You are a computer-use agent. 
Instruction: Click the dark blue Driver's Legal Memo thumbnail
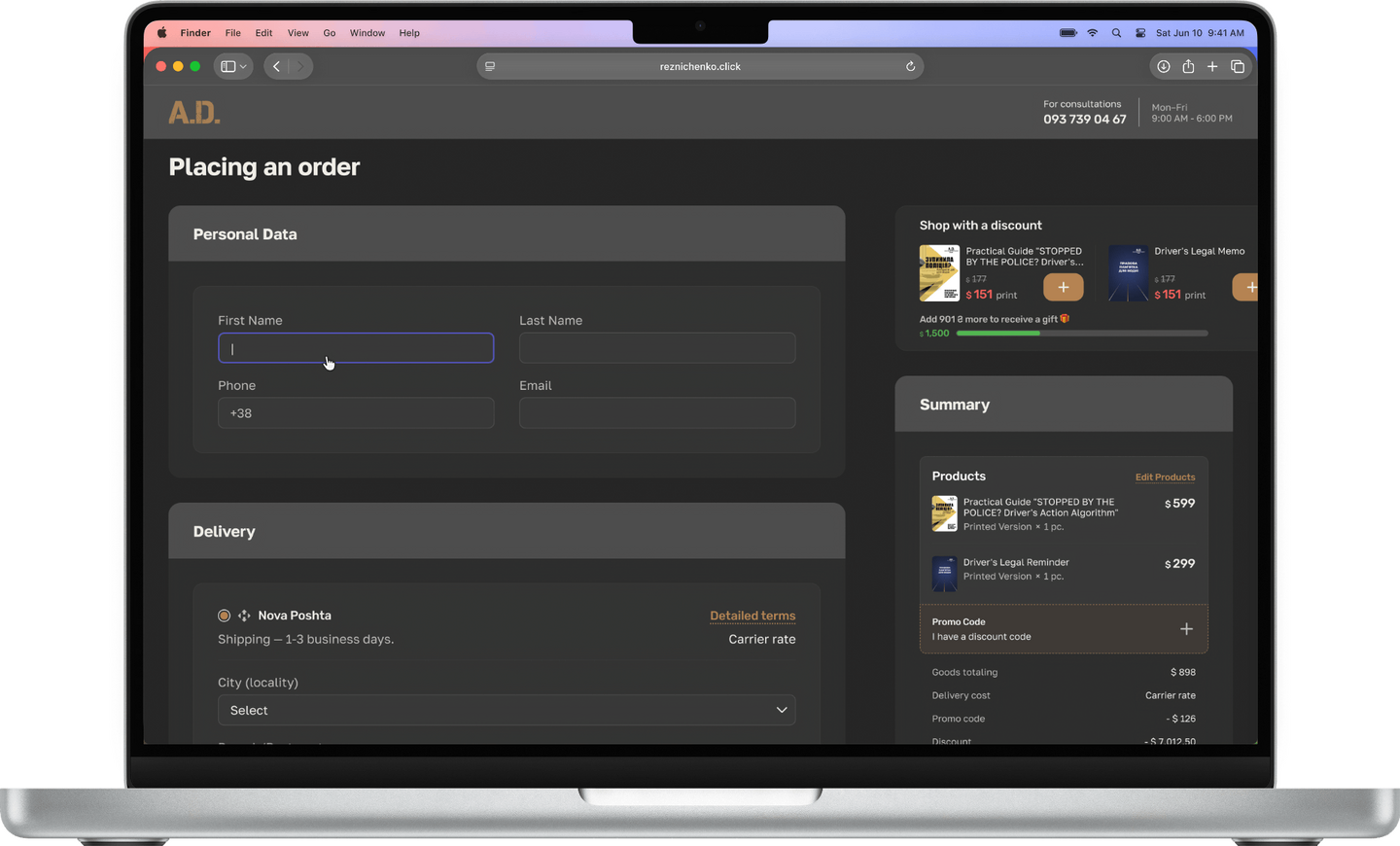1128,273
